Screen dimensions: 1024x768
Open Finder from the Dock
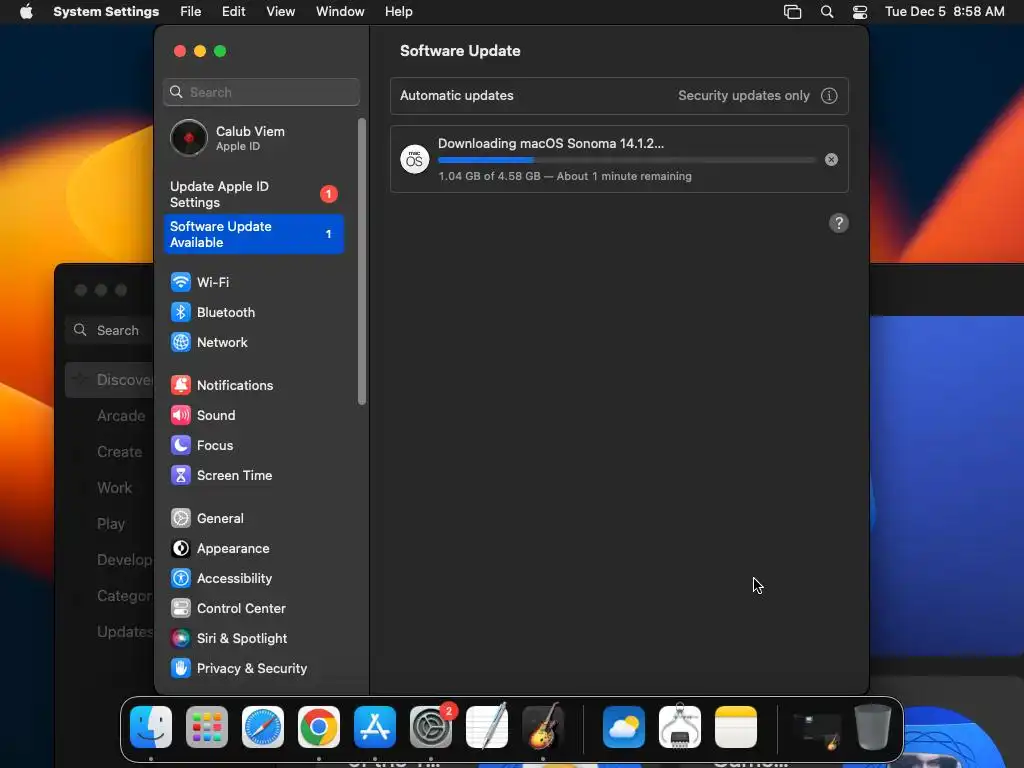coord(151,727)
